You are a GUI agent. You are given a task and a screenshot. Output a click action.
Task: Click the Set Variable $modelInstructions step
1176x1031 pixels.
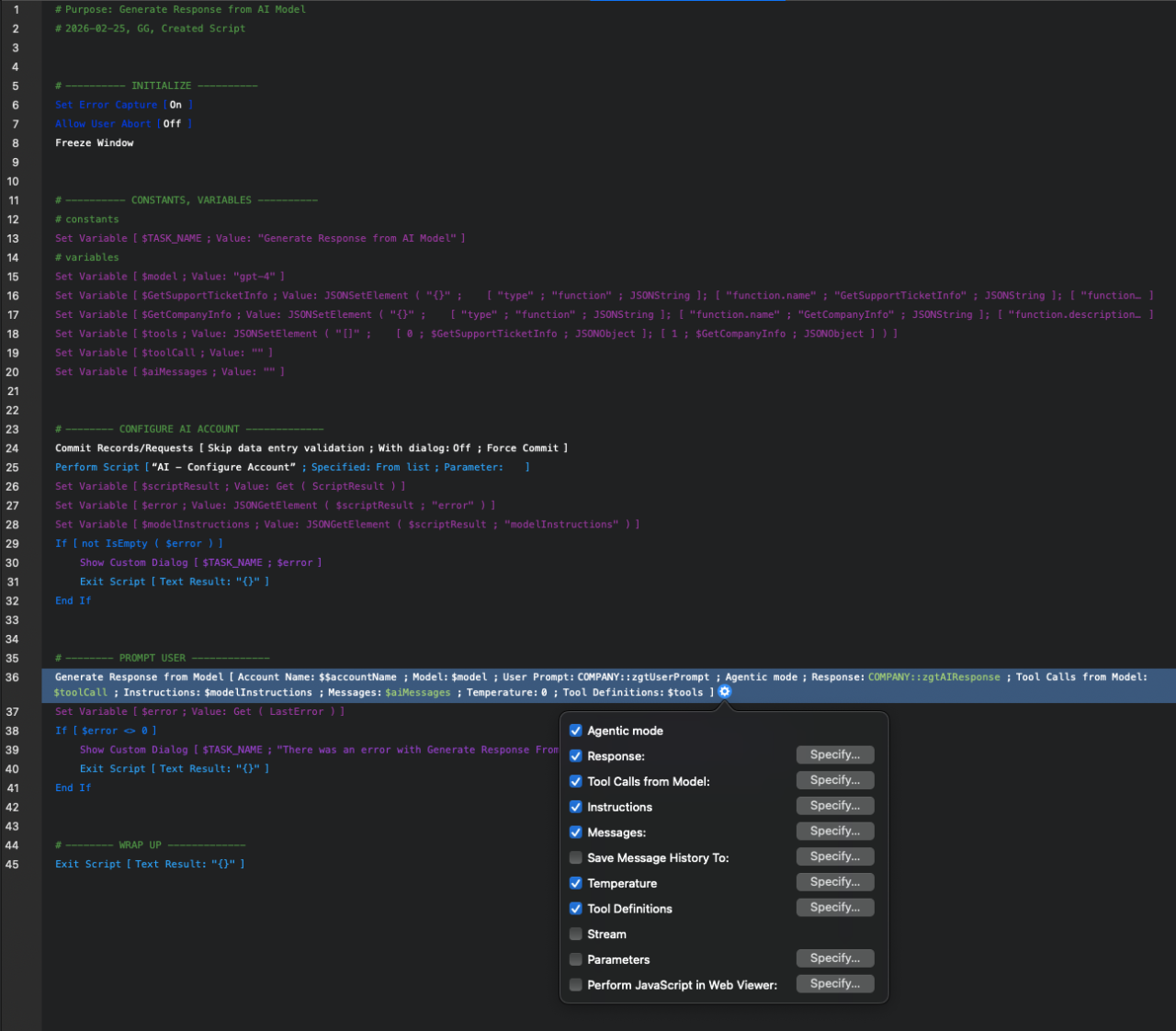(347, 525)
